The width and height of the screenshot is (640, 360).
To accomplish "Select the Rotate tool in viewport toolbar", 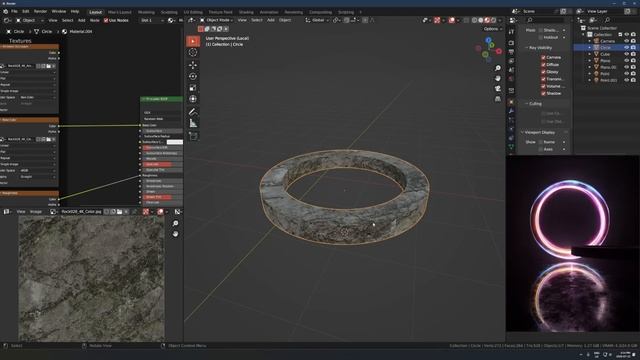I will click(193, 76).
